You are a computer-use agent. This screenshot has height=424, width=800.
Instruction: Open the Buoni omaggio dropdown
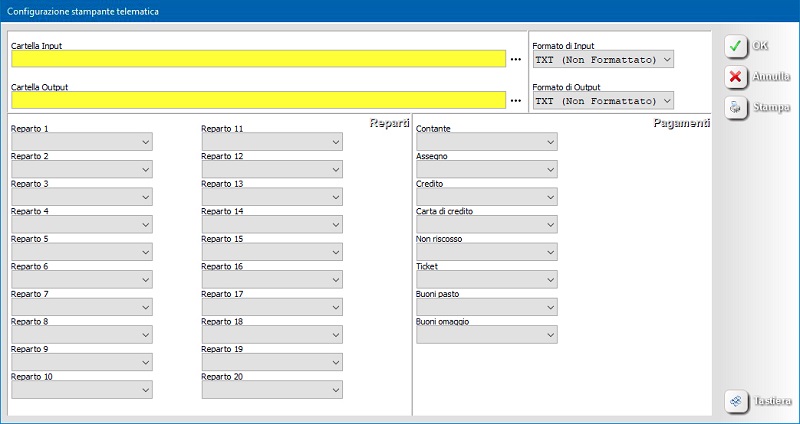tap(486, 335)
